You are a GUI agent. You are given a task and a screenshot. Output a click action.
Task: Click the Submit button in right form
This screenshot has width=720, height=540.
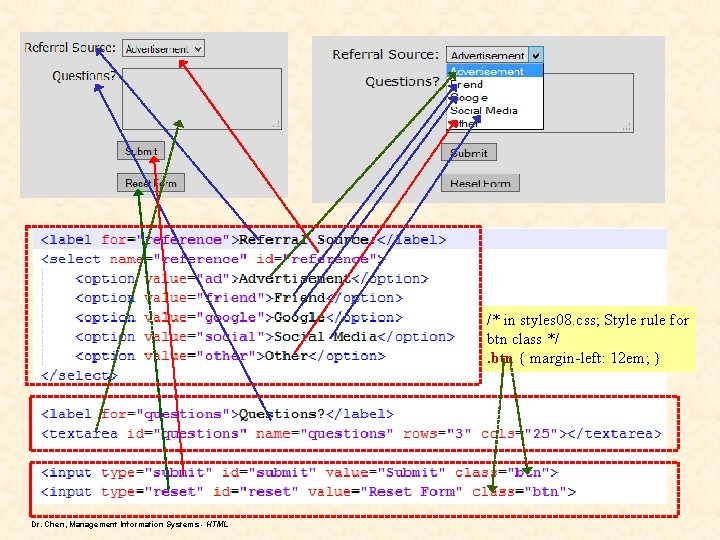point(469,153)
